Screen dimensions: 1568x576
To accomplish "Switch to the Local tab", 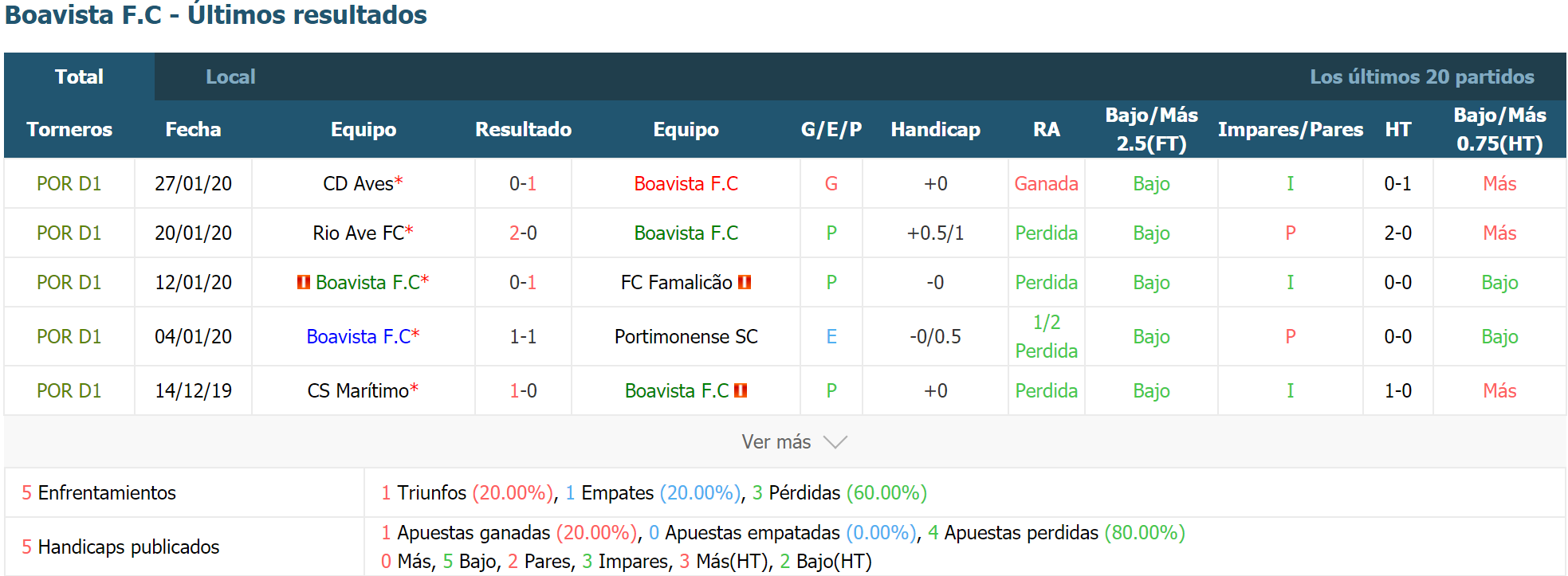I will [230, 76].
